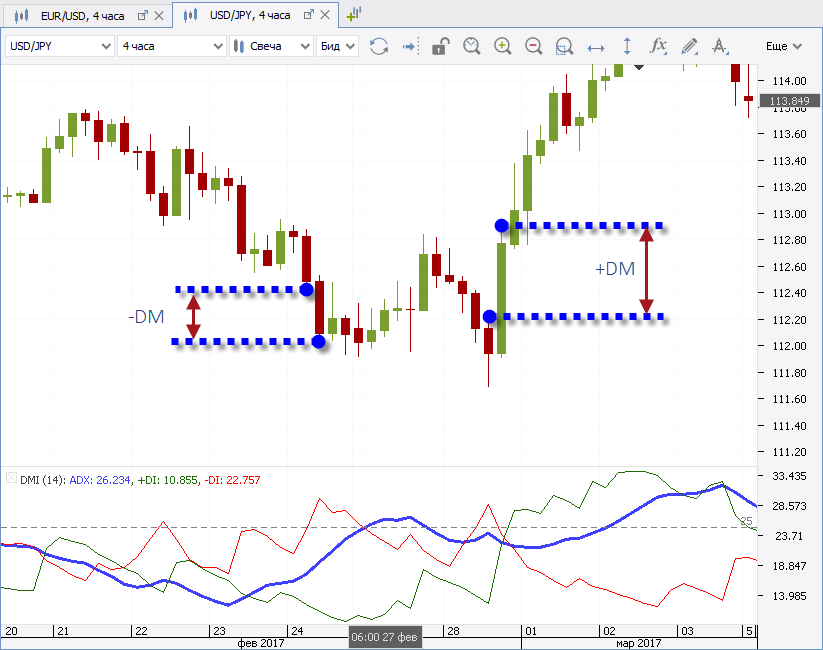Expand the 'Свеча' chart type dropdown

271,46
